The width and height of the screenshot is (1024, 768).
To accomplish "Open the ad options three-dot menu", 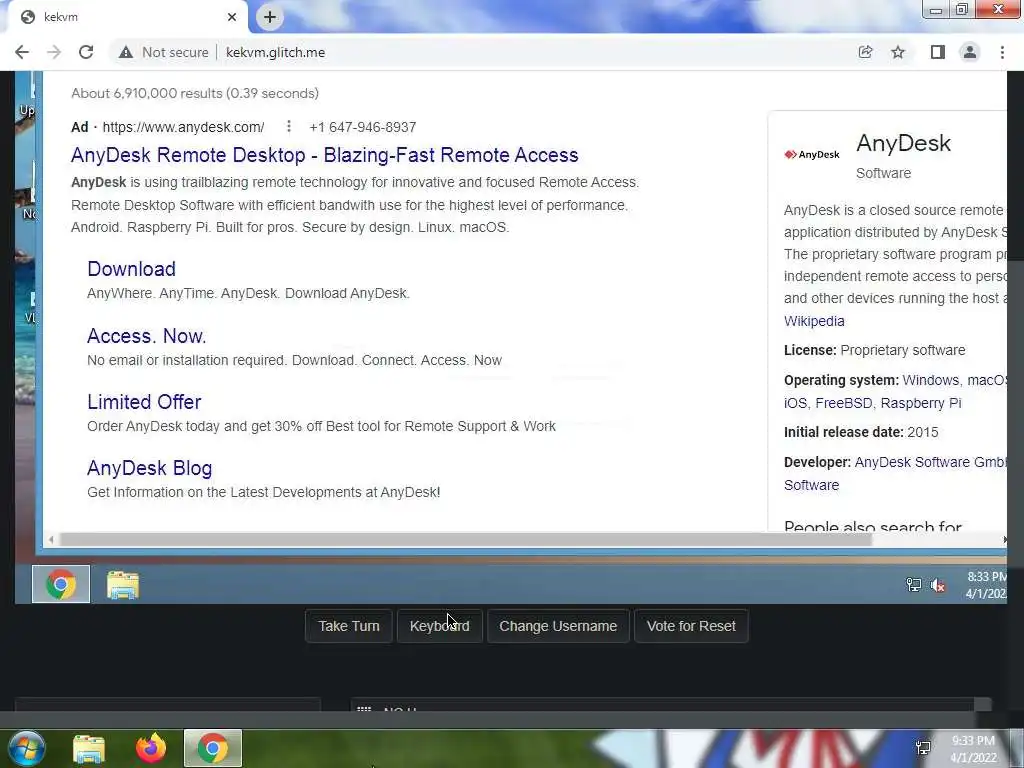I will click(x=289, y=127).
